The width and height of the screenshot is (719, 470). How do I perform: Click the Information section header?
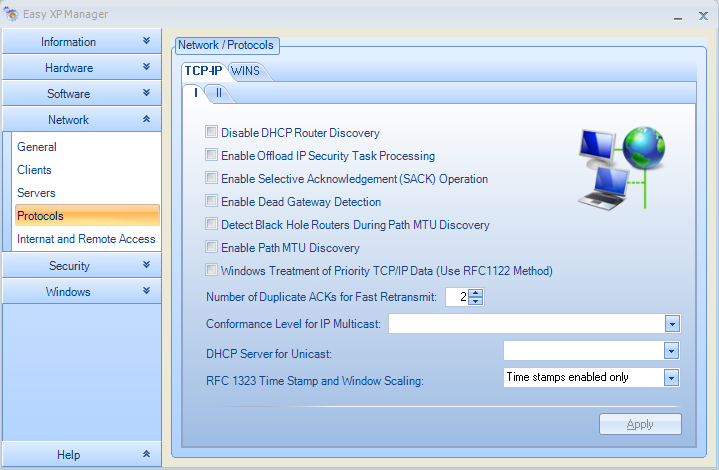tap(82, 41)
